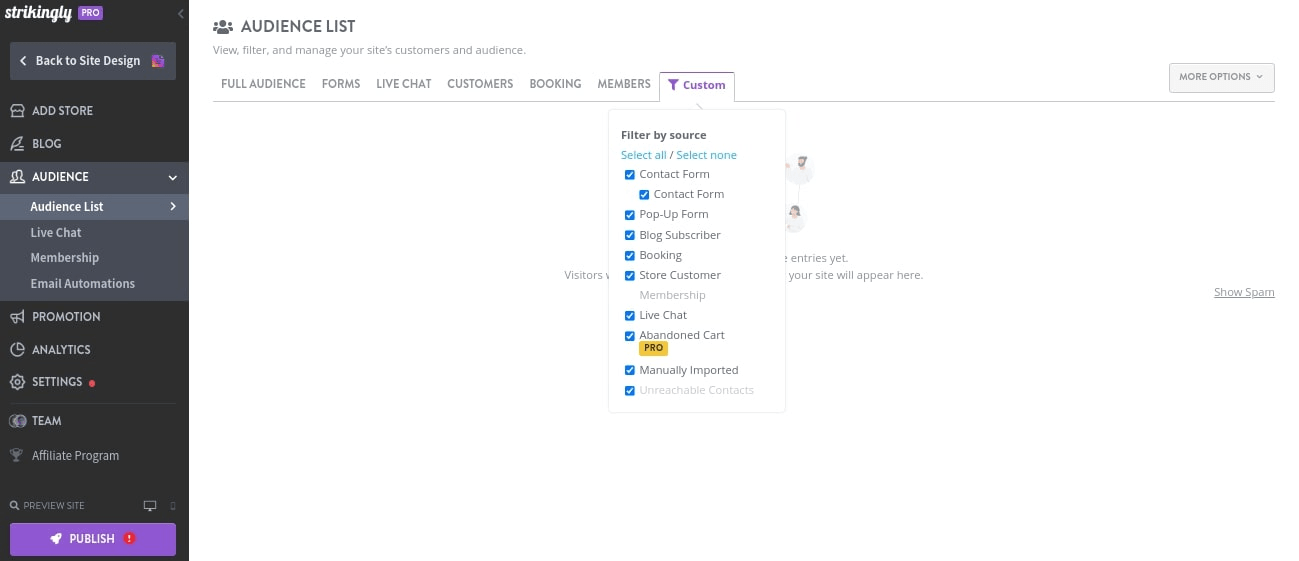Click the Blog pen icon
Image resolution: width=1299 pixels, height=561 pixels.
[x=17, y=144]
